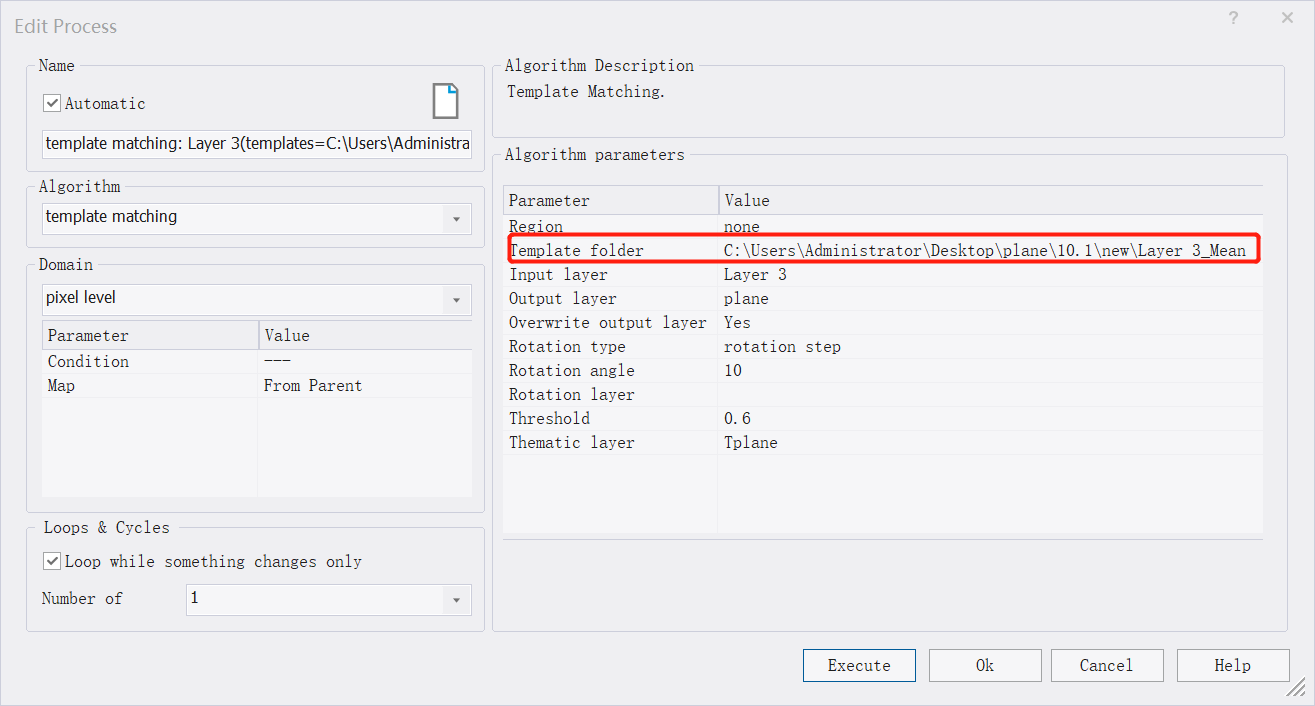Change the Overwrite output layer value
1315x706 pixels.
tap(737, 322)
